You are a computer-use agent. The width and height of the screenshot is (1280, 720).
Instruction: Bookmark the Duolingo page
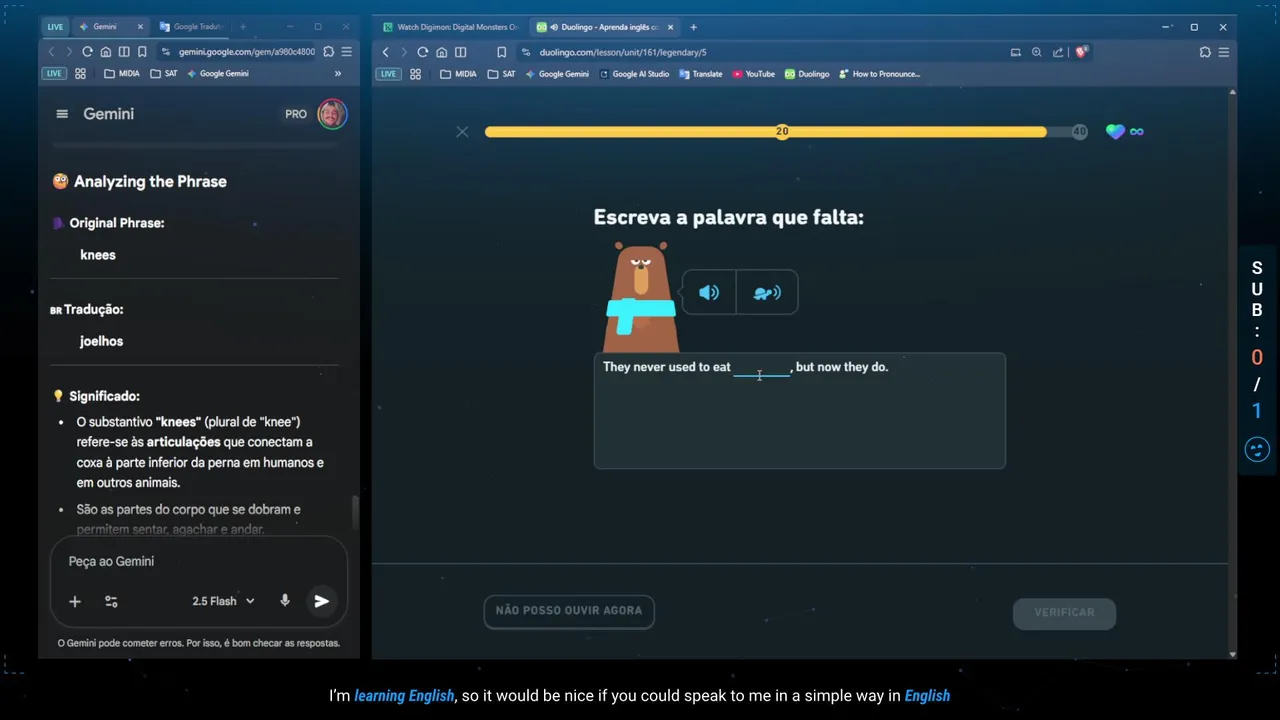click(502, 52)
